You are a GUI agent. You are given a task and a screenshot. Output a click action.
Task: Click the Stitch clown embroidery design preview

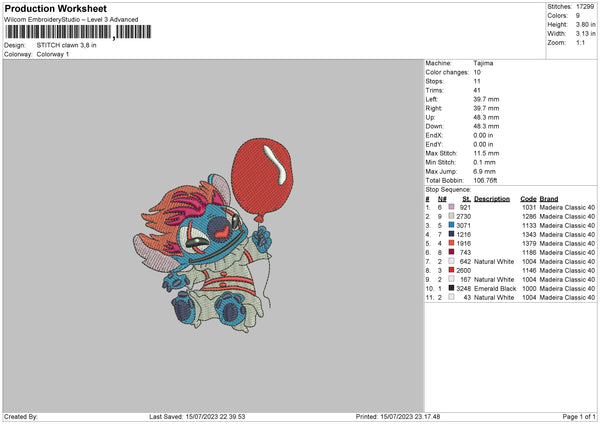[x=214, y=235]
